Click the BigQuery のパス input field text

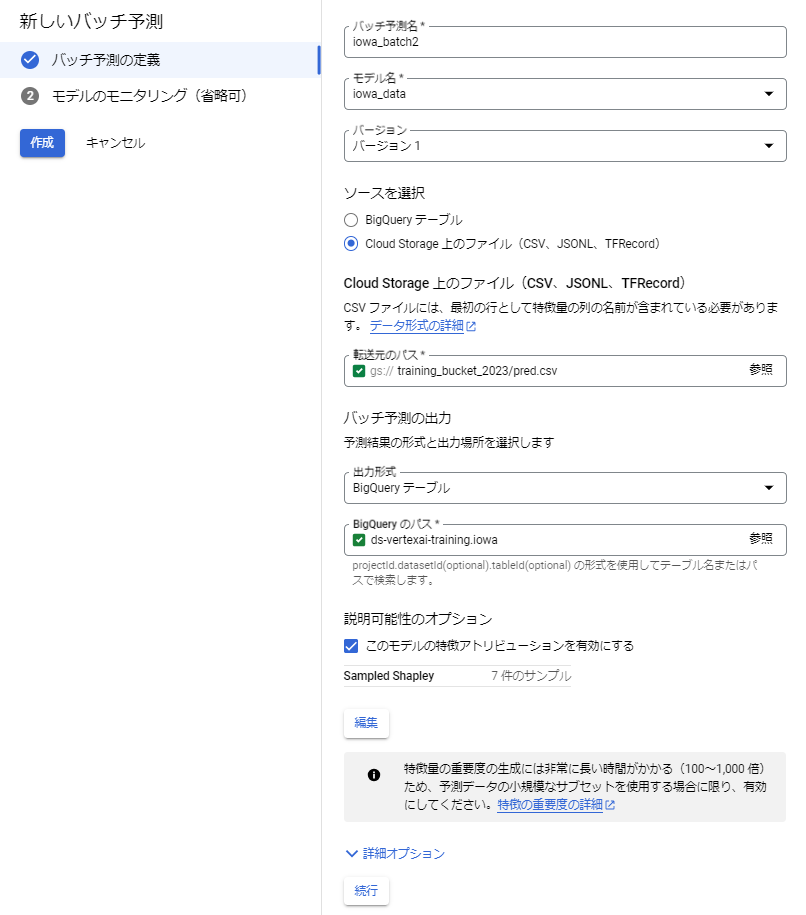click(434, 540)
